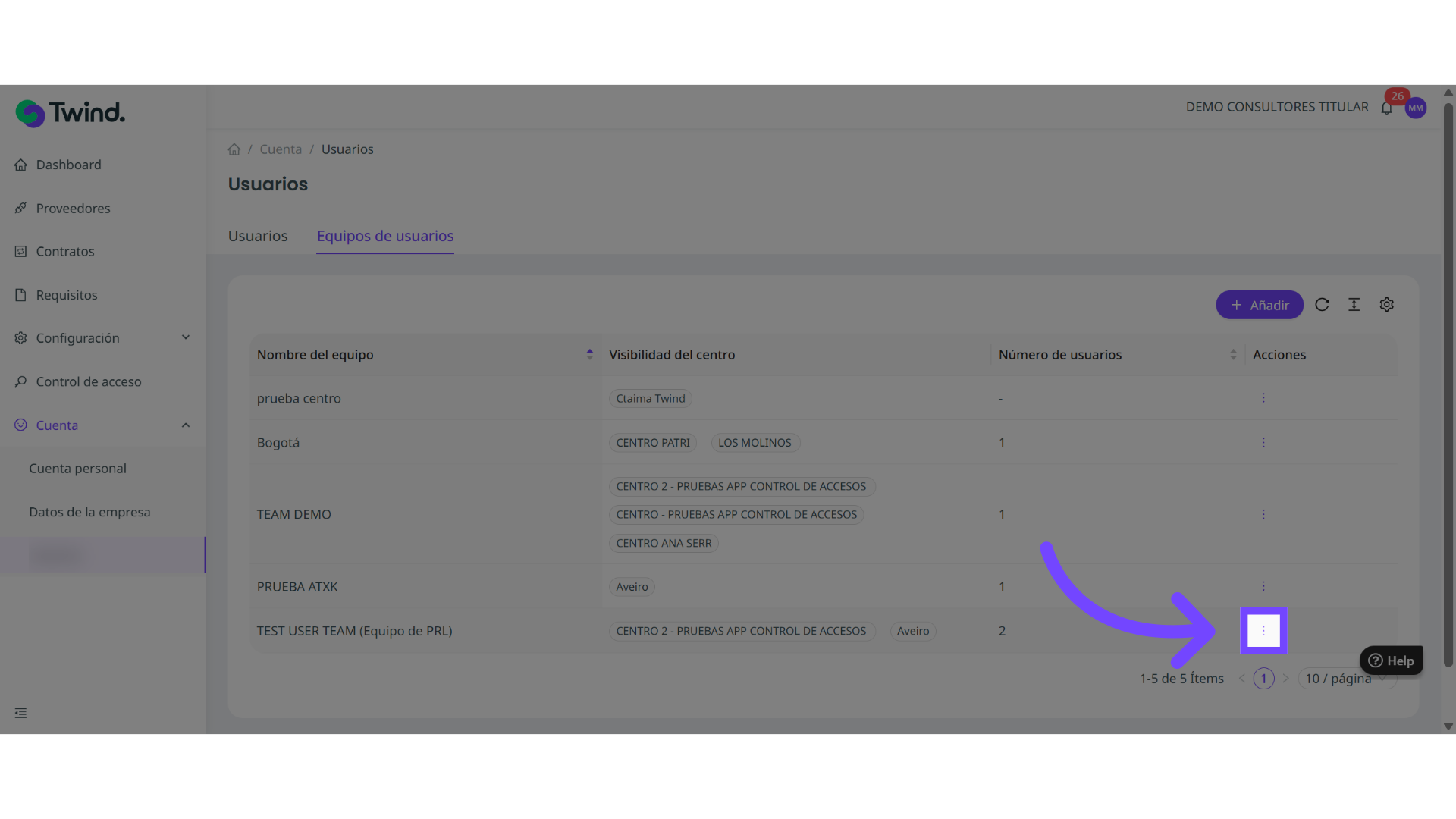
Task: Click the prueba centro team name
Action: pyautogui.click(x=299, y=399)
